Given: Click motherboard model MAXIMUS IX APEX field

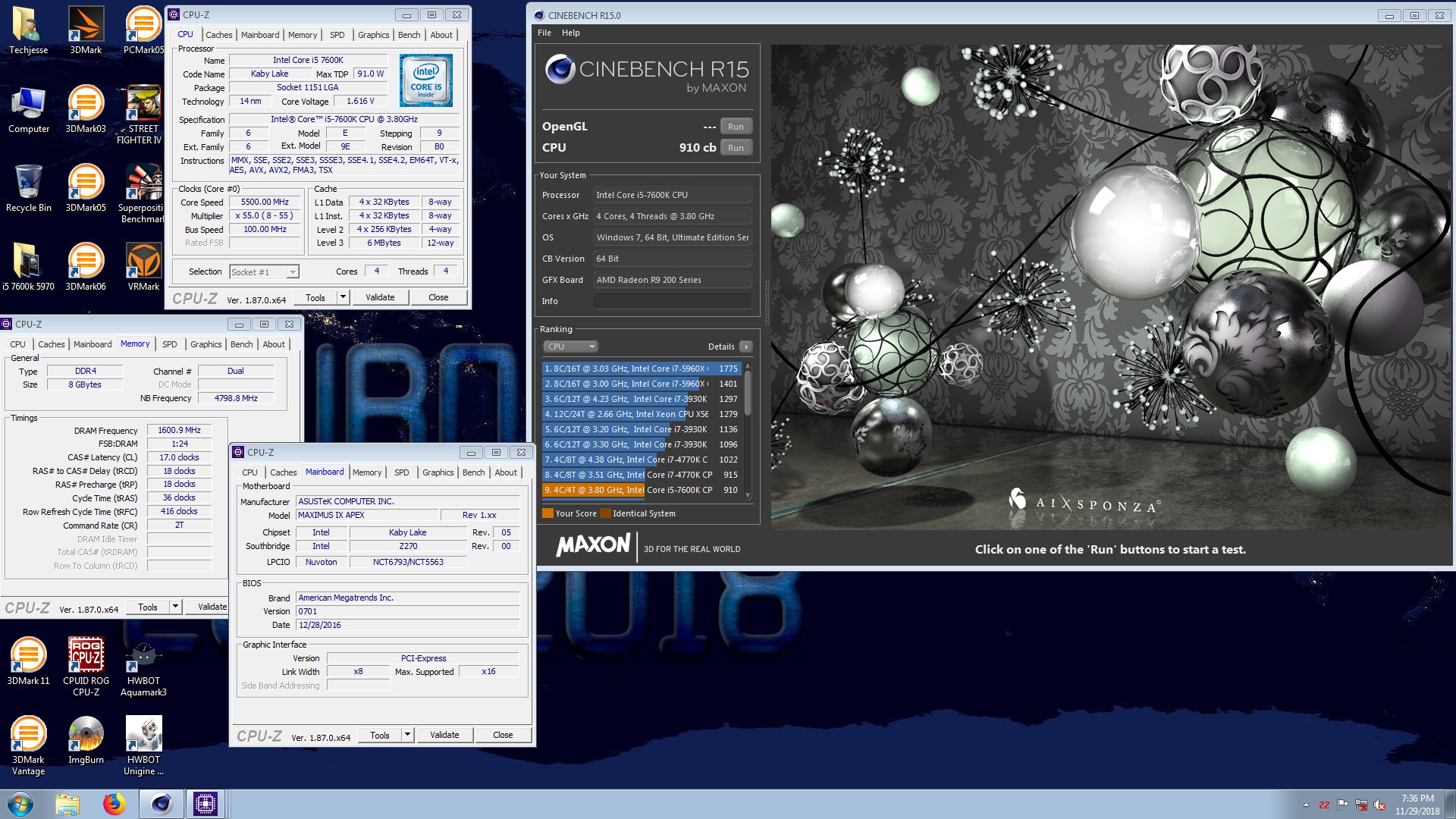Looking at the screenshot, I should (367, 515).
